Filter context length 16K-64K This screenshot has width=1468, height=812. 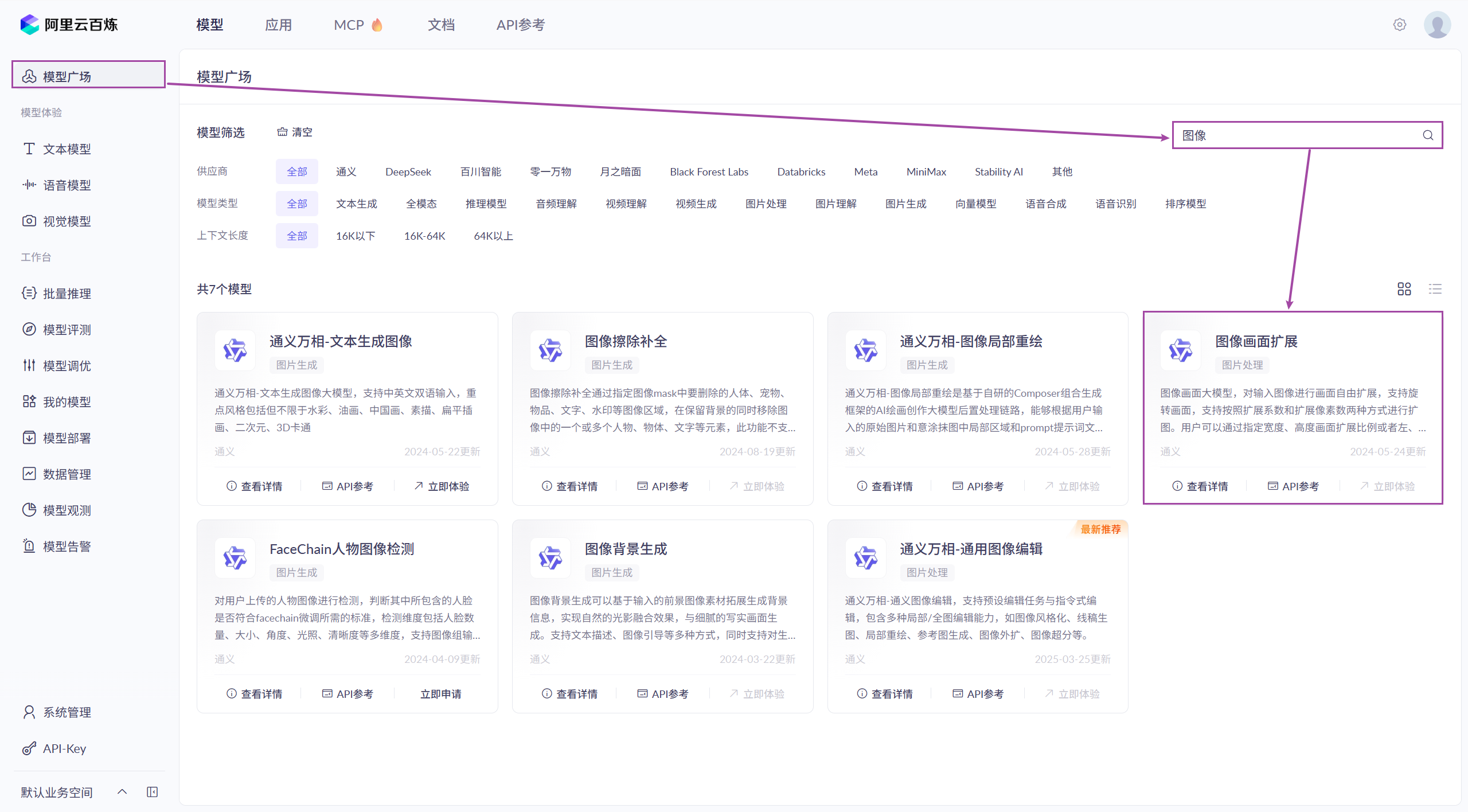(425, 236)
